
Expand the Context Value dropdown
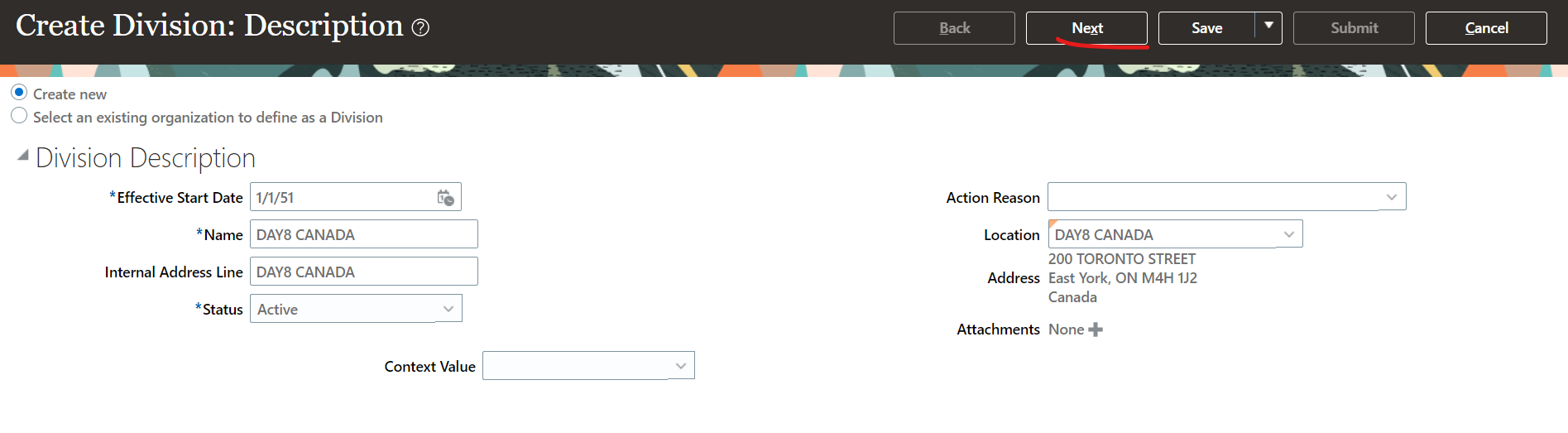tap(680, 366)
